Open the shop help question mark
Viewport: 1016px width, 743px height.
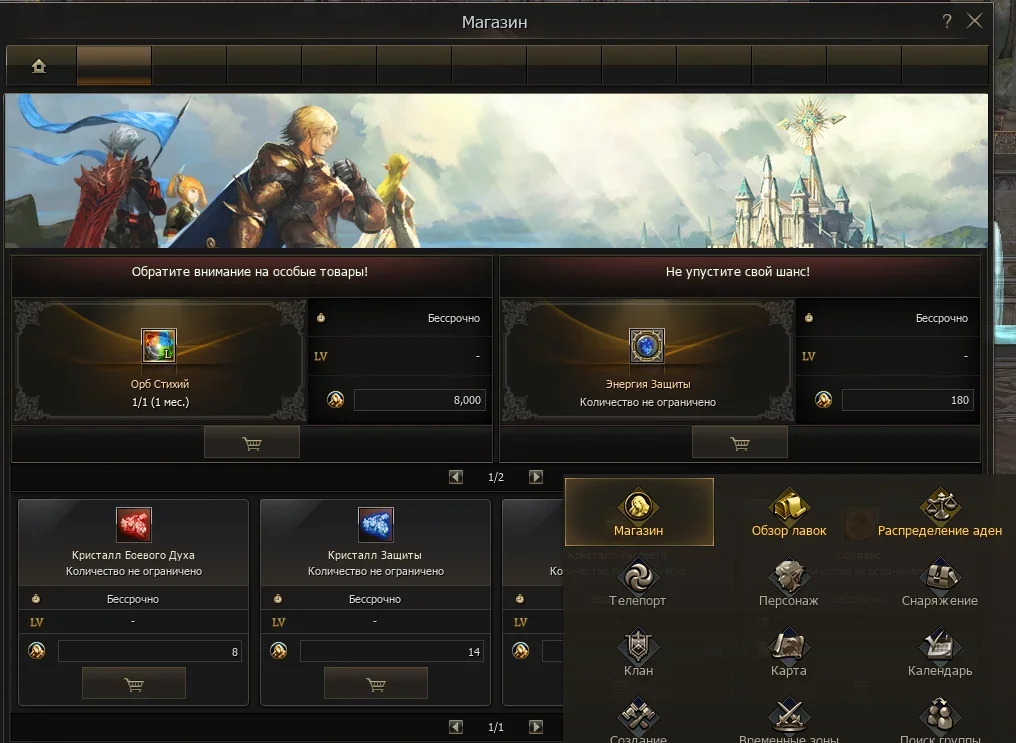(x=947, y=21)
